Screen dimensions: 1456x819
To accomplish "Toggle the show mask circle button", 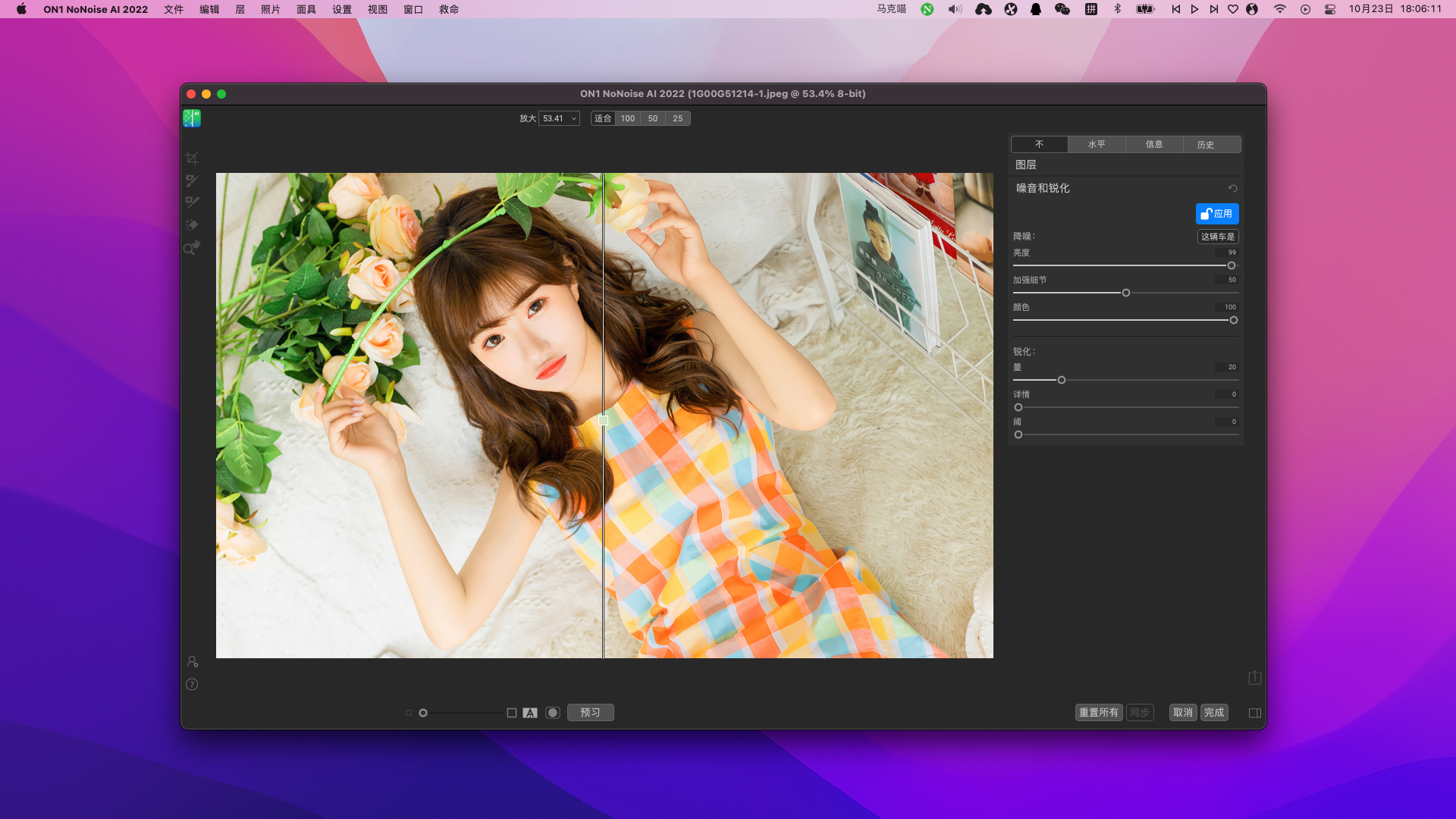I will (553, 713).
